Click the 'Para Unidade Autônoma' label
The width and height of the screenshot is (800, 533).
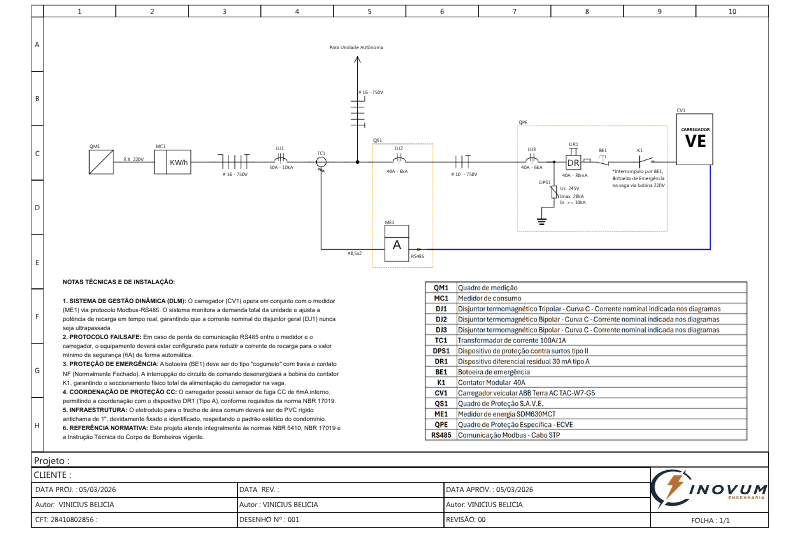(356, 47)
